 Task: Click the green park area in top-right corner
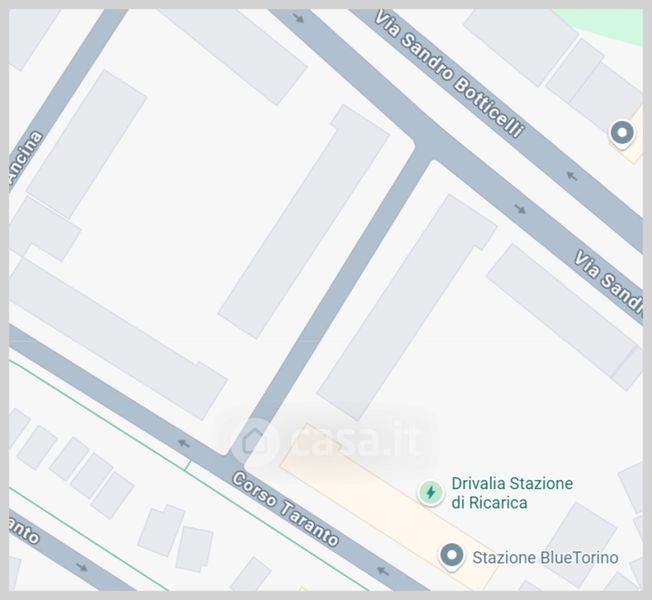click(x=604, y=24)
